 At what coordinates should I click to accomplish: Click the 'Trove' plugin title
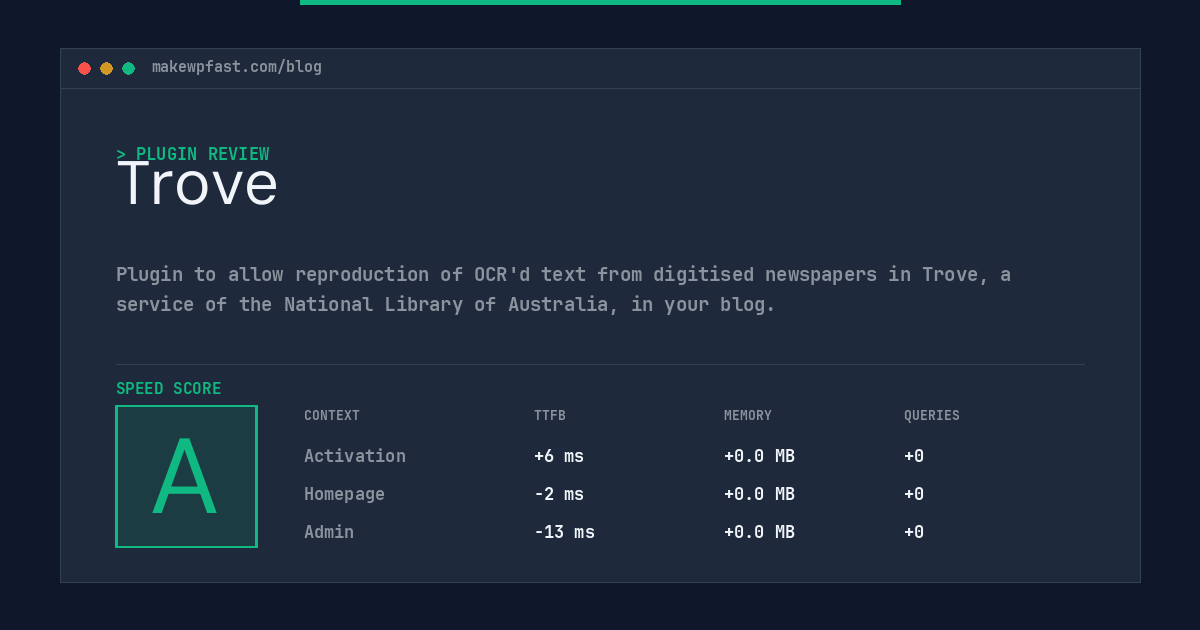(197, 184)
